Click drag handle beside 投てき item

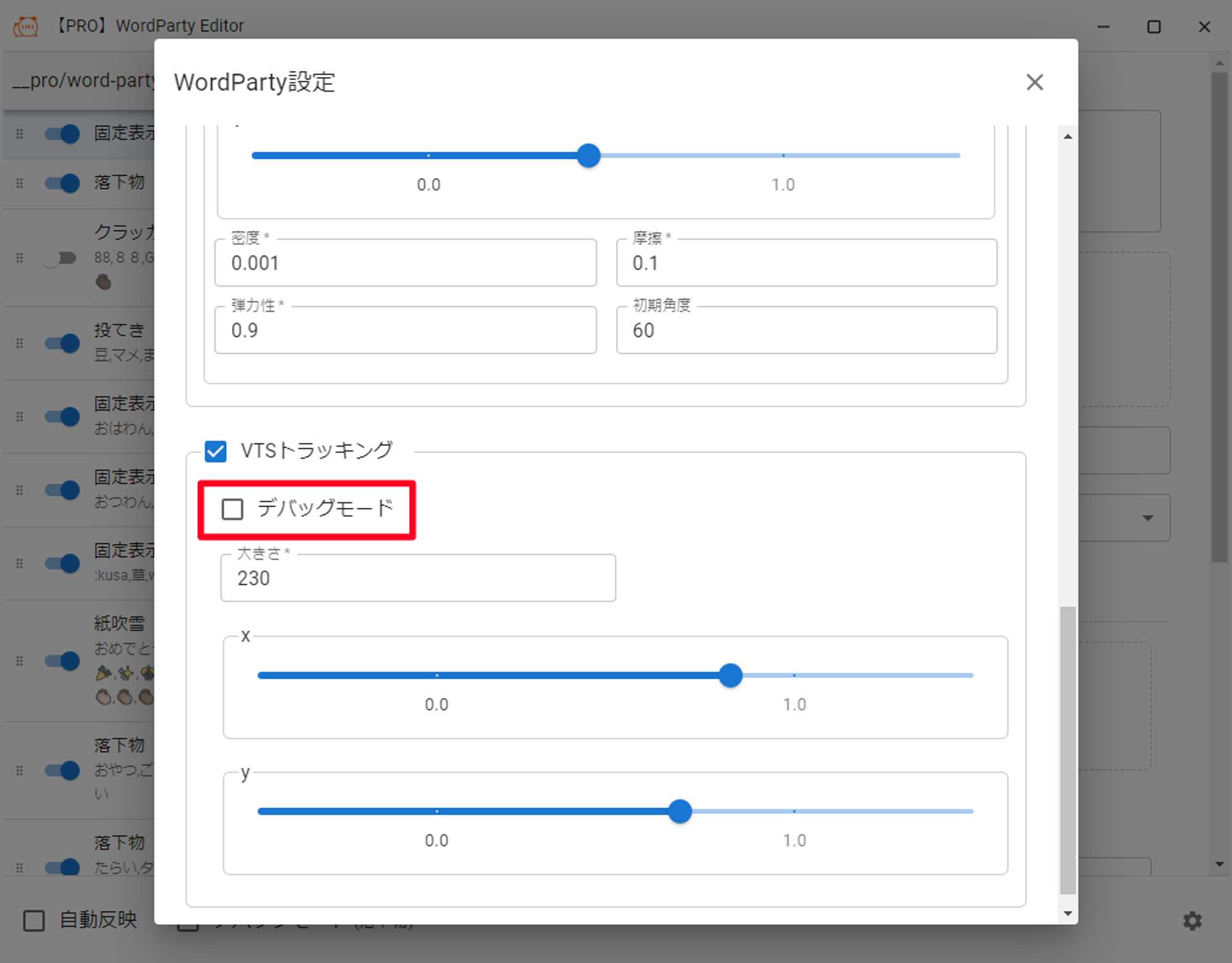pyautogui.click(x=20, y=343)
